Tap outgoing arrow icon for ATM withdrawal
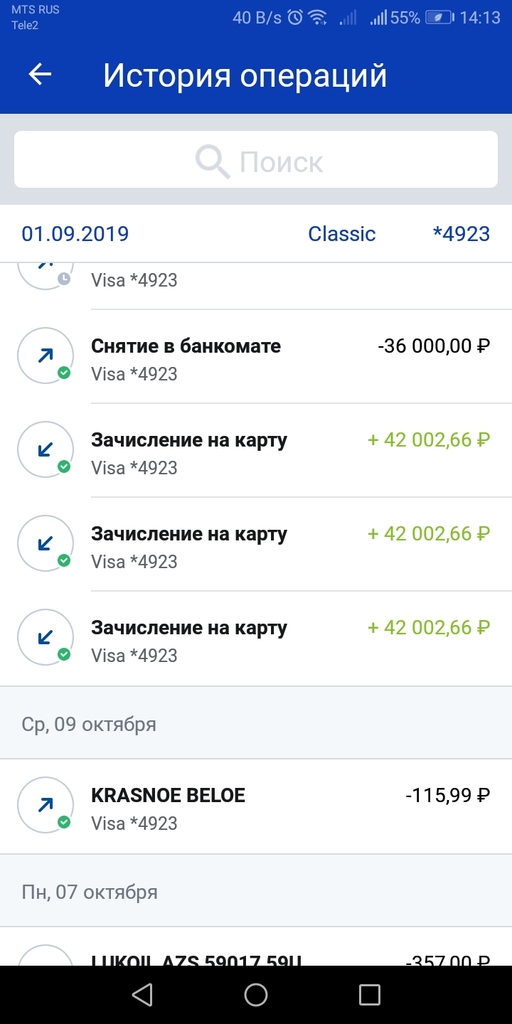 pyautogui.click(x=45, y=356)
